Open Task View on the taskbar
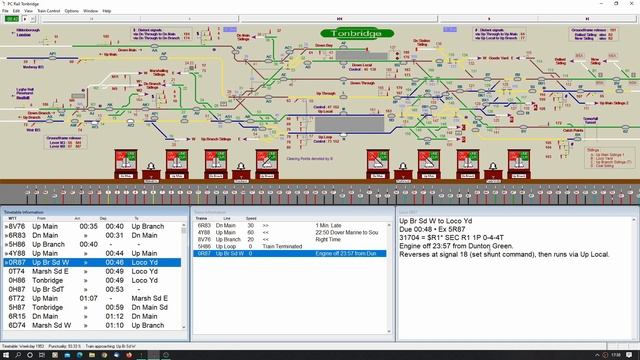The image size is (640, 360). [42, 355]
